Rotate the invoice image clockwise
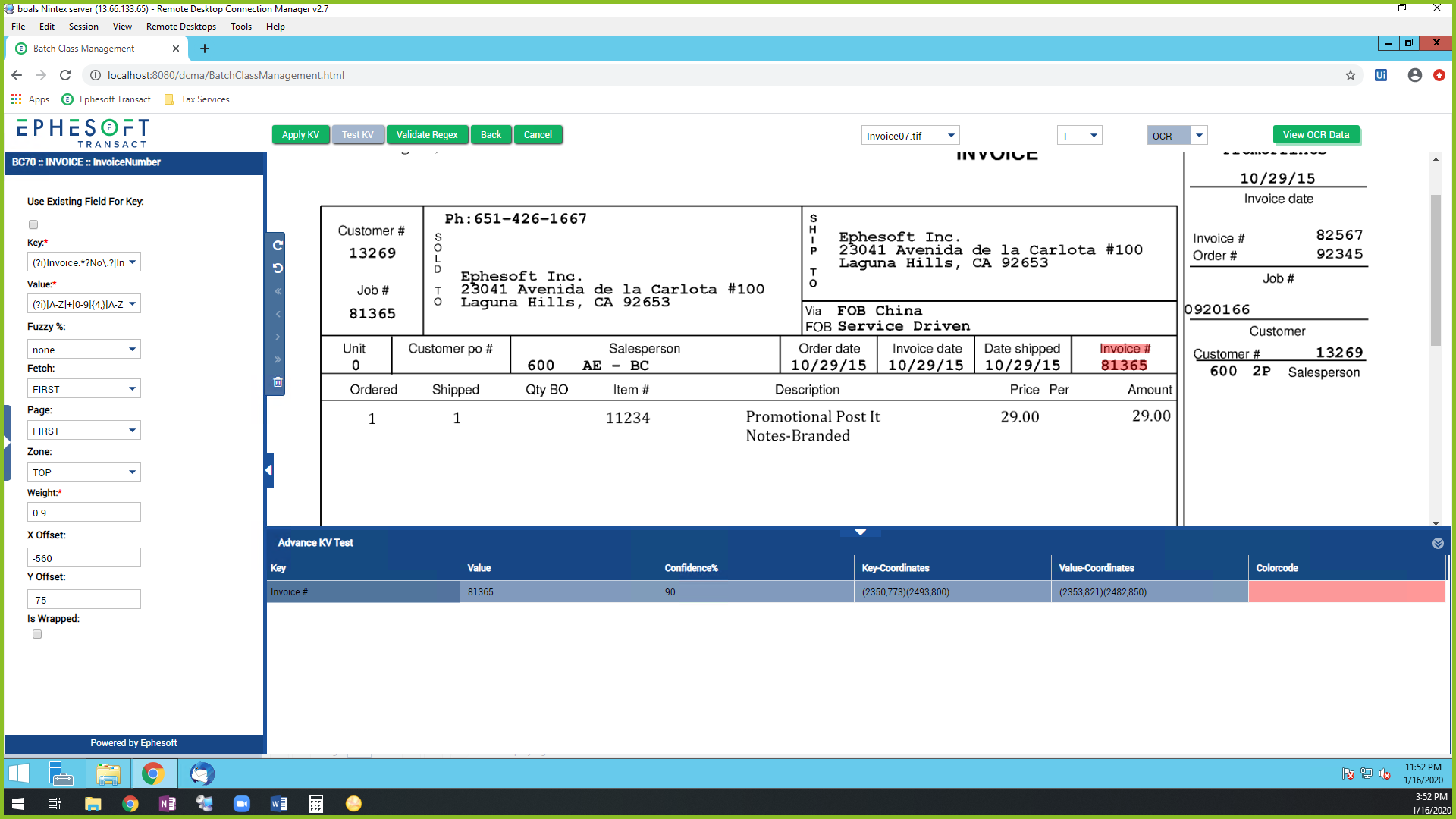The width and height of the screenshot is (1456, 819). tap(277, 245)
